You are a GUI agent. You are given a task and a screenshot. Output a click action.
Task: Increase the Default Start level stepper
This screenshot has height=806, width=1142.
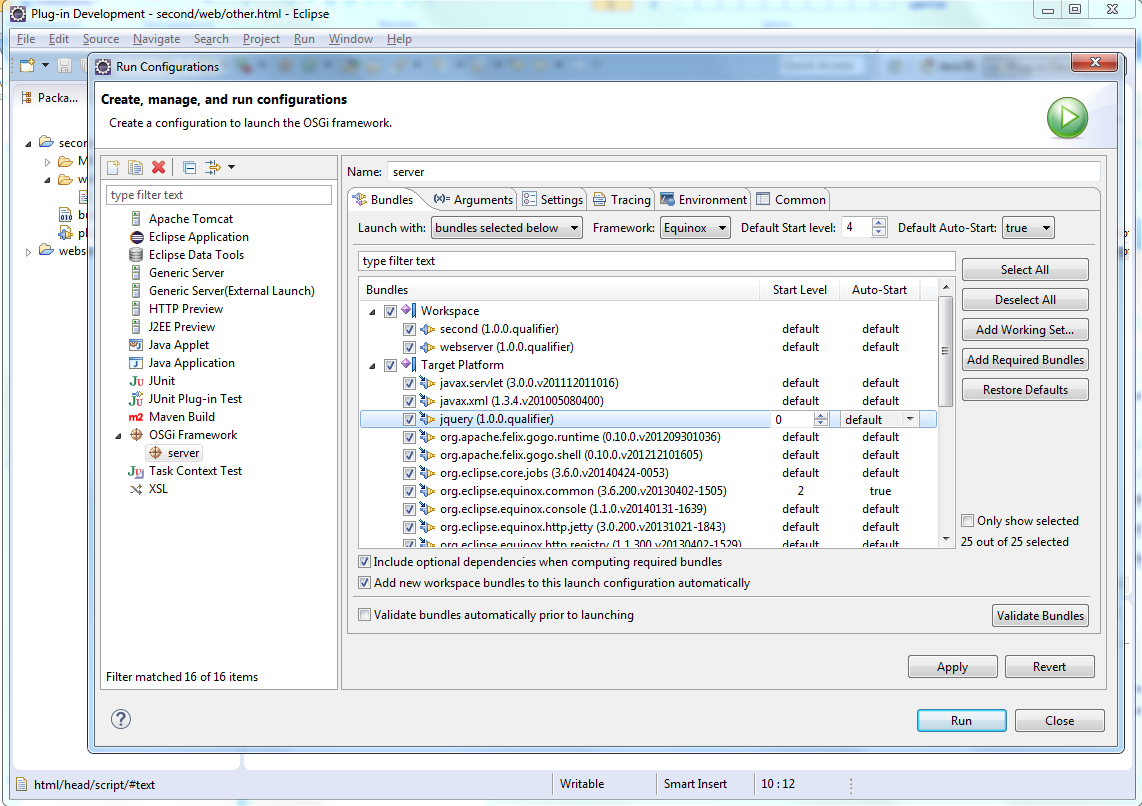[879, 223]
